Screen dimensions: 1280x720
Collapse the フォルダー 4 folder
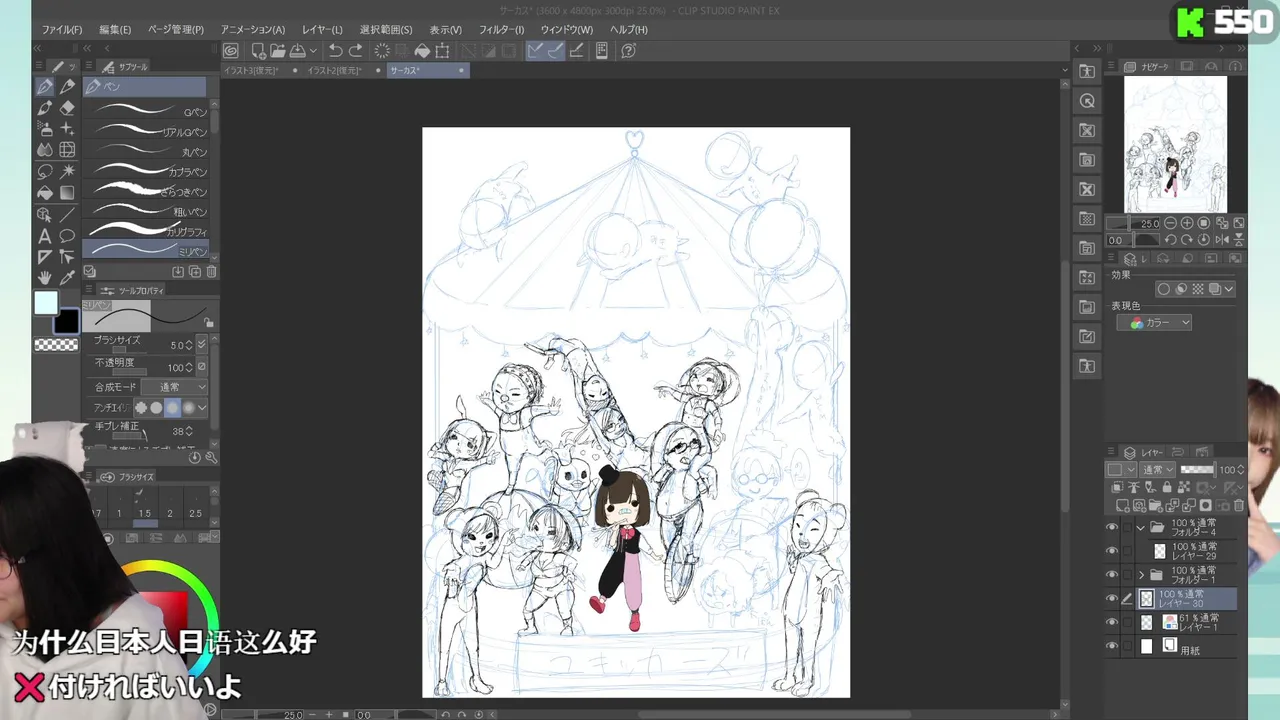point(1141,527)
